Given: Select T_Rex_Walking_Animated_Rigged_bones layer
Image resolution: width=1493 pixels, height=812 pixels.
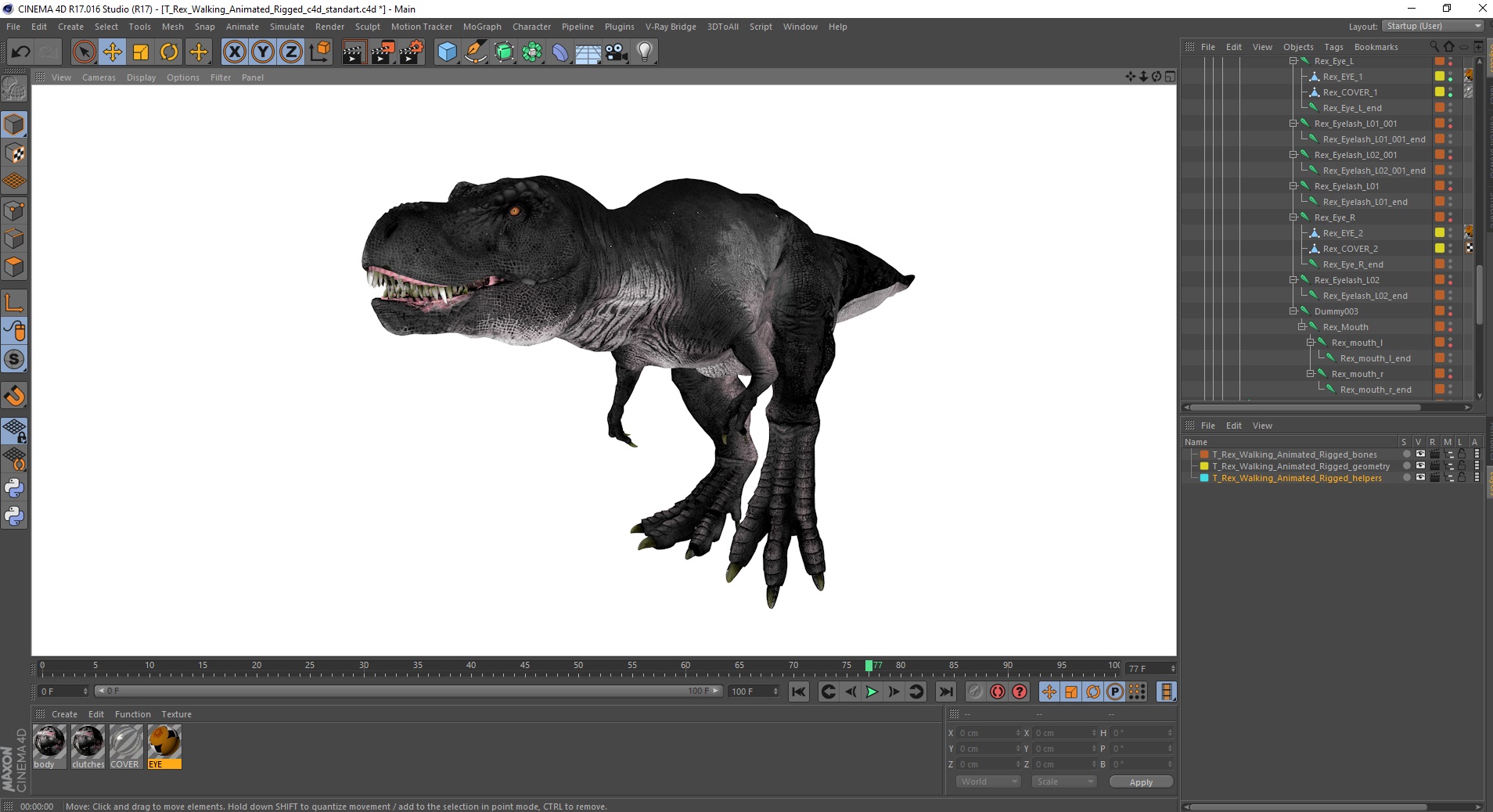Looking at the screenshot, I should (x=1294, y=455).
